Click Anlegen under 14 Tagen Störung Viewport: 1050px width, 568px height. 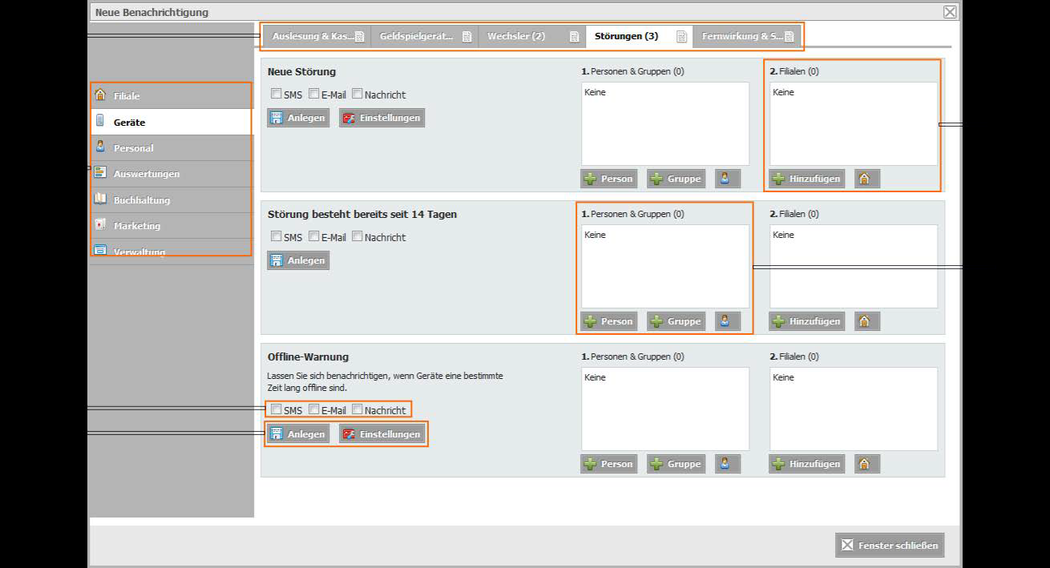[298, 261]
